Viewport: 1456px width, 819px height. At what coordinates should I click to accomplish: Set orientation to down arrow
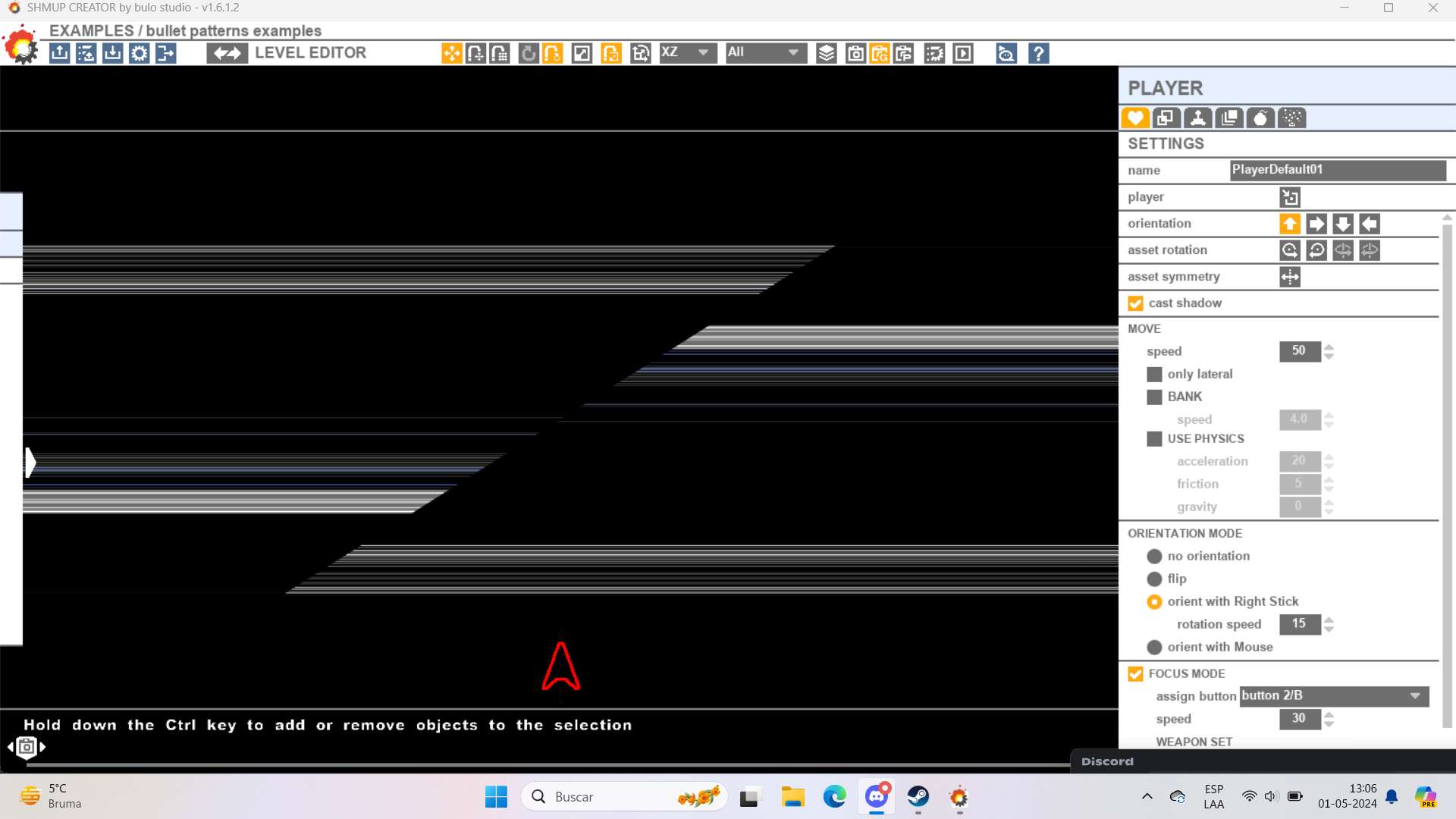(1343, 224)
